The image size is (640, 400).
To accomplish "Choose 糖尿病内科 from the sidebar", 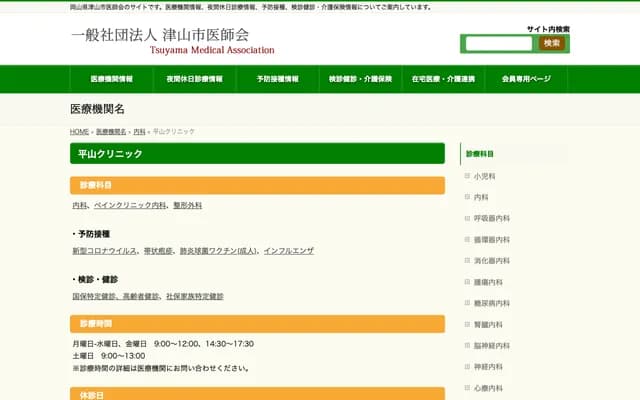I will click(x=492, y=303).
